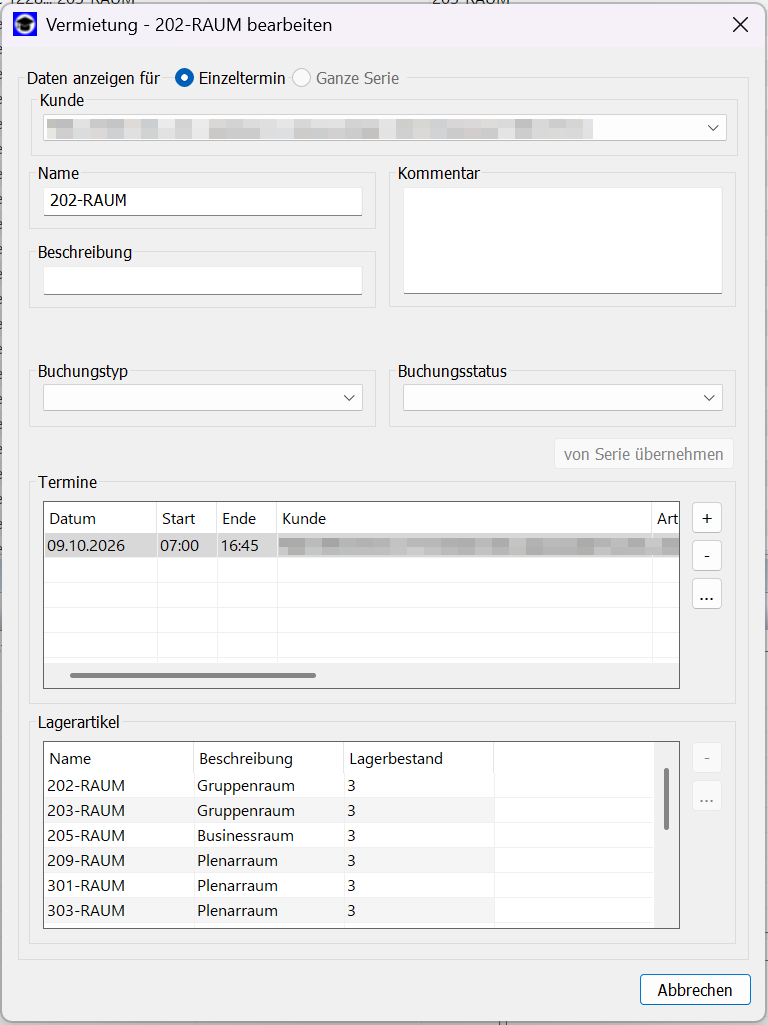Click the Plenarraum description of 301-RAUM
The height and width of the screenshot is (1025, 768).
point(269,886)
